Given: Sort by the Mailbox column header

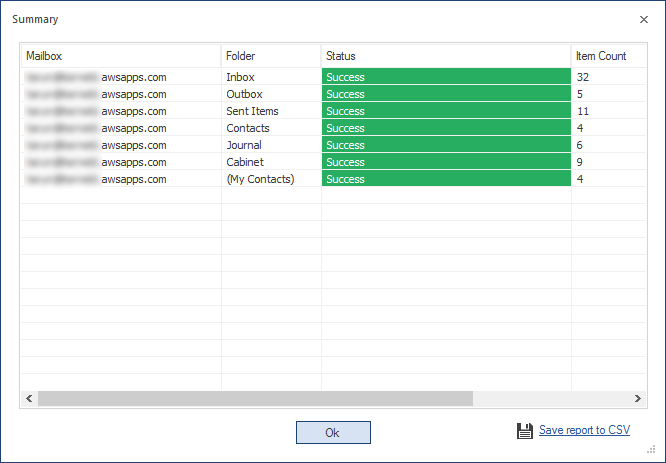Looking at the screenshot, I should click(121, 56).
